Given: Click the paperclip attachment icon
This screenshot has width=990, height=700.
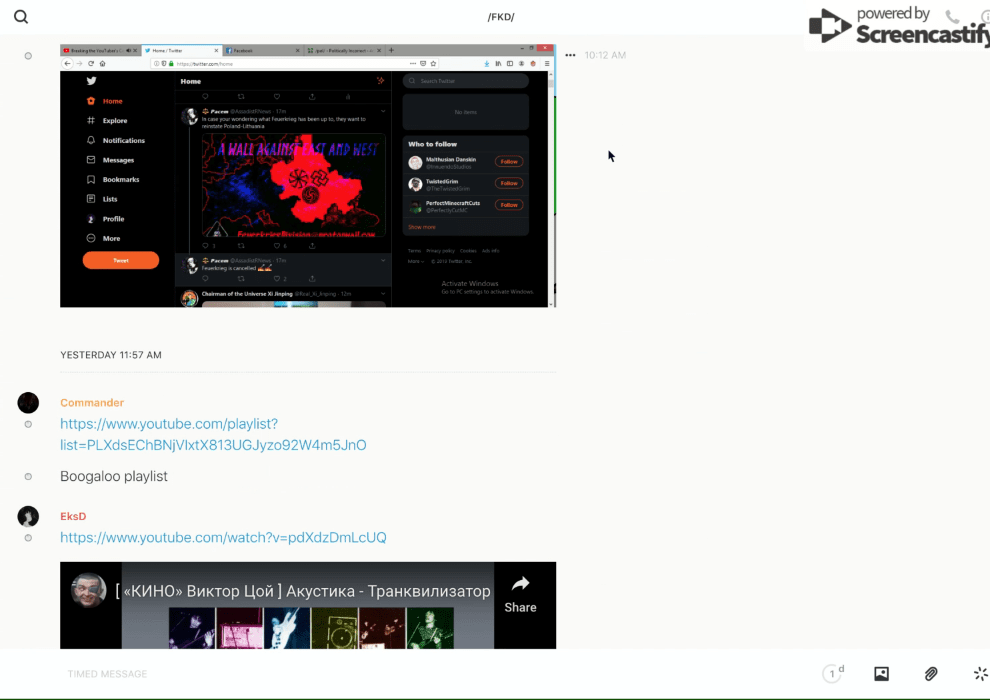Looking at the screenshot, I should pos(931,674).
